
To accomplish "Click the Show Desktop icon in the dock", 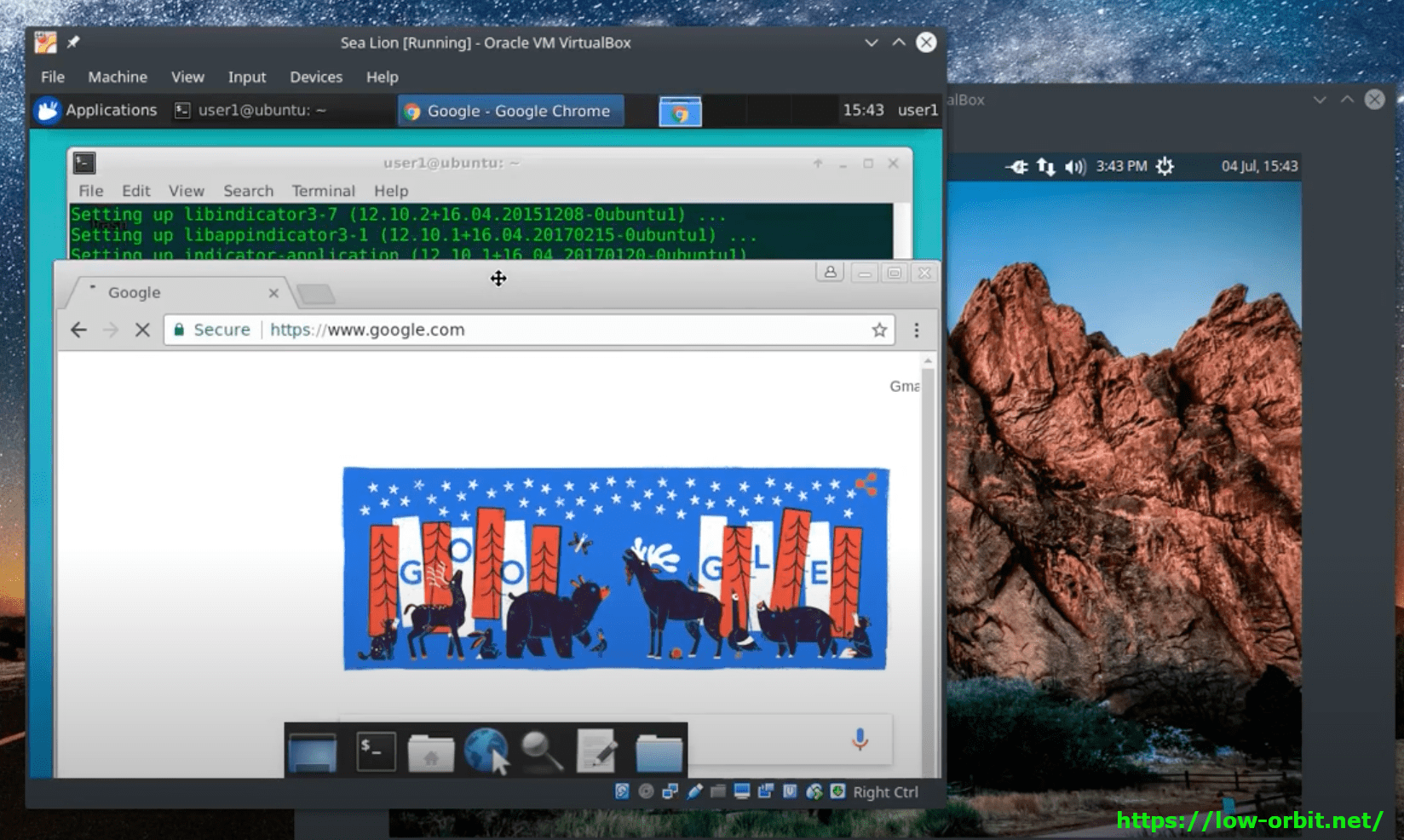I will (313, 752).
